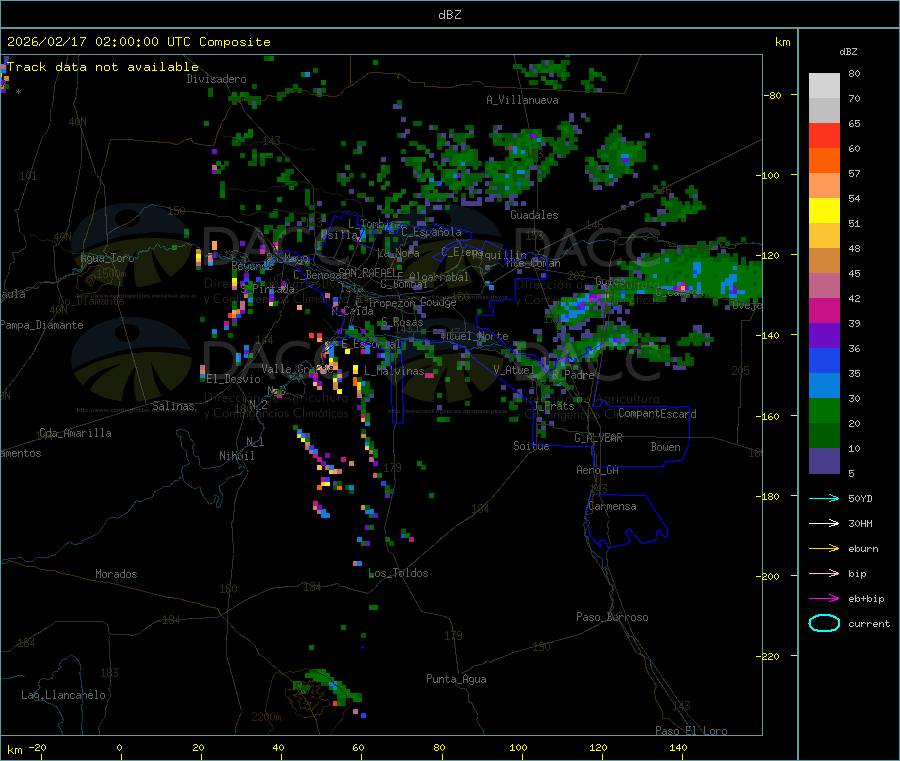Screen dimensions: 900x761
Task: Click the 'Punta_Agua' map label
Action: point(456,679)
